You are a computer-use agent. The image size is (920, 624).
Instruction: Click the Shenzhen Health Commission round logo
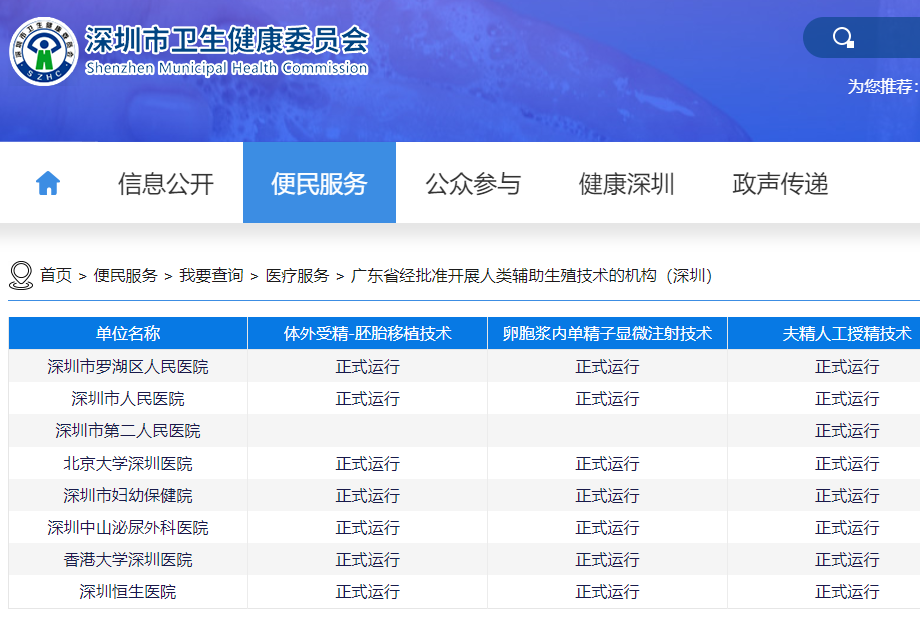tap(44, 52)
